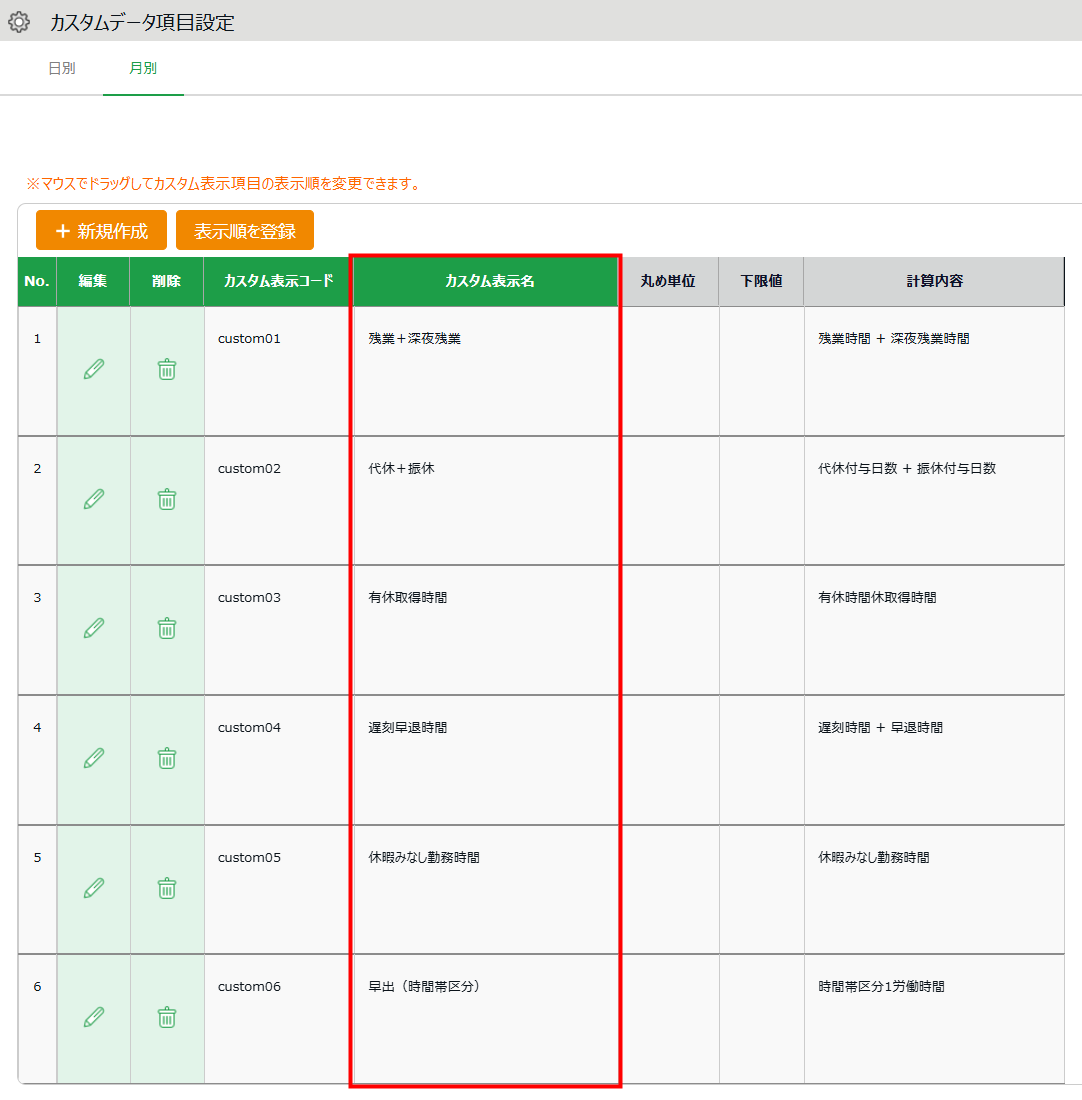Open edit for custom06 pencil icon

[x=94, y=1017]
